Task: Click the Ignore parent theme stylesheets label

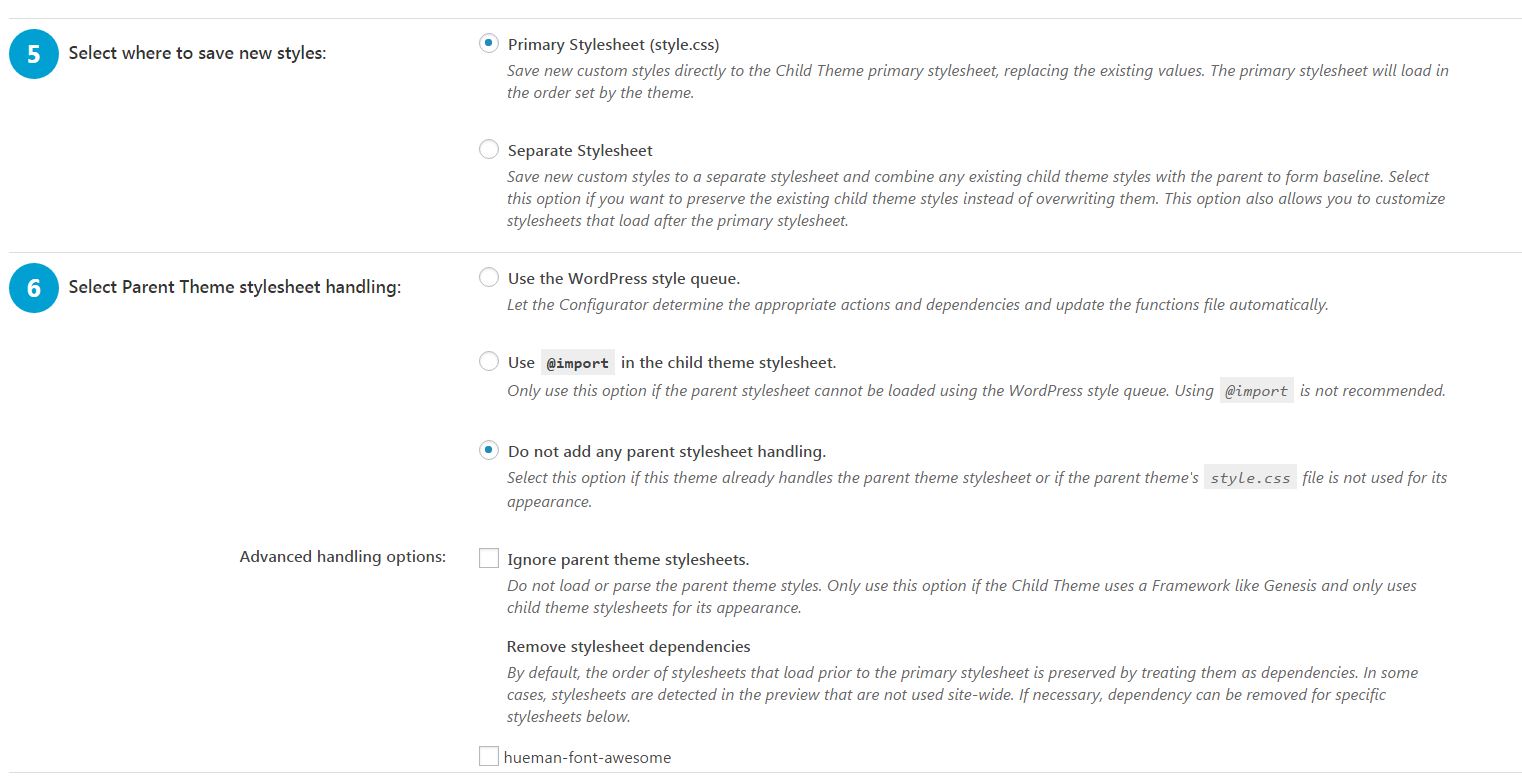Action: pyautogui.click(x=629, y=560)
